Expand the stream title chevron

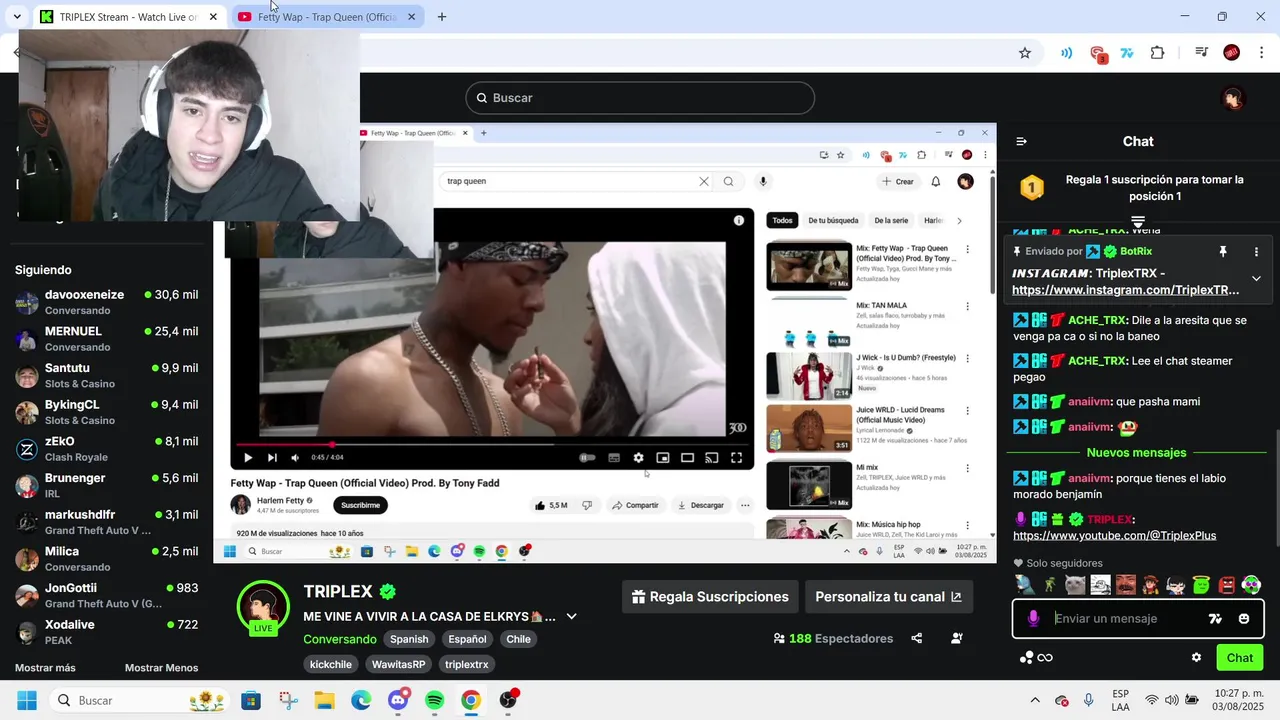coord(571,616)
